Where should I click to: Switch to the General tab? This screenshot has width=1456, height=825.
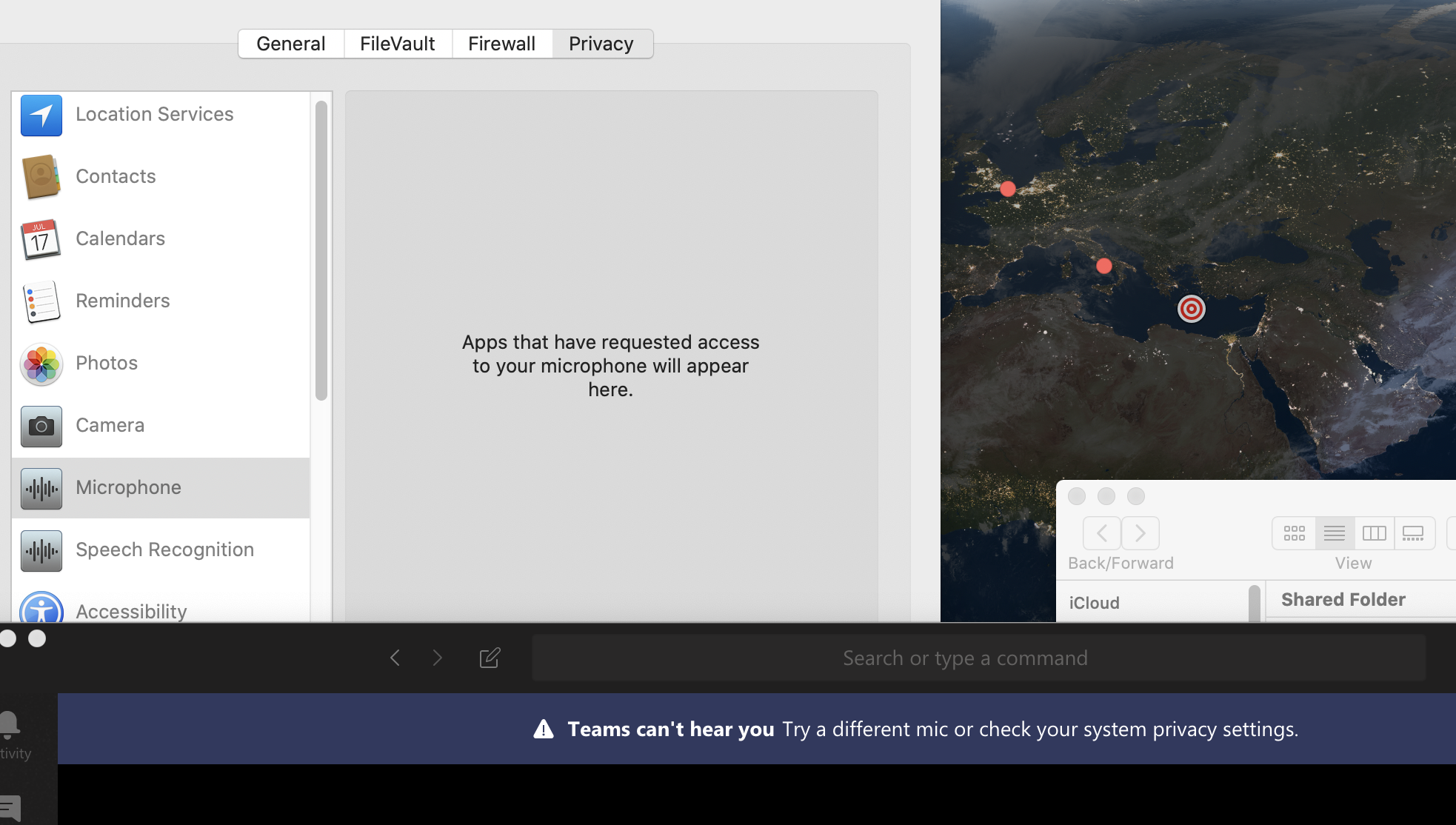click(x=291, y=44)
